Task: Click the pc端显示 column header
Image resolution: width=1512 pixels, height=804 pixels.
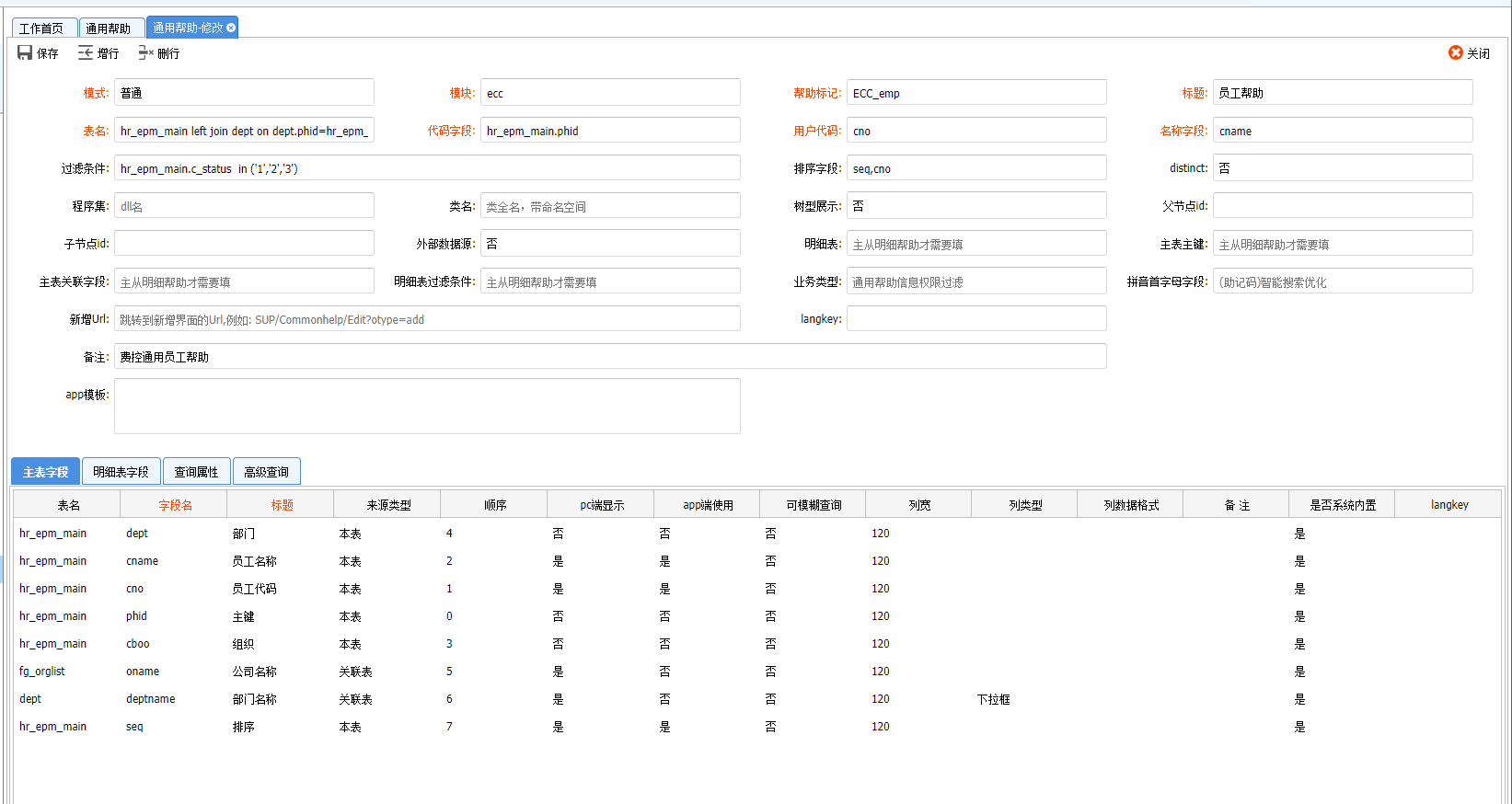Action: [x=601, y=504]
